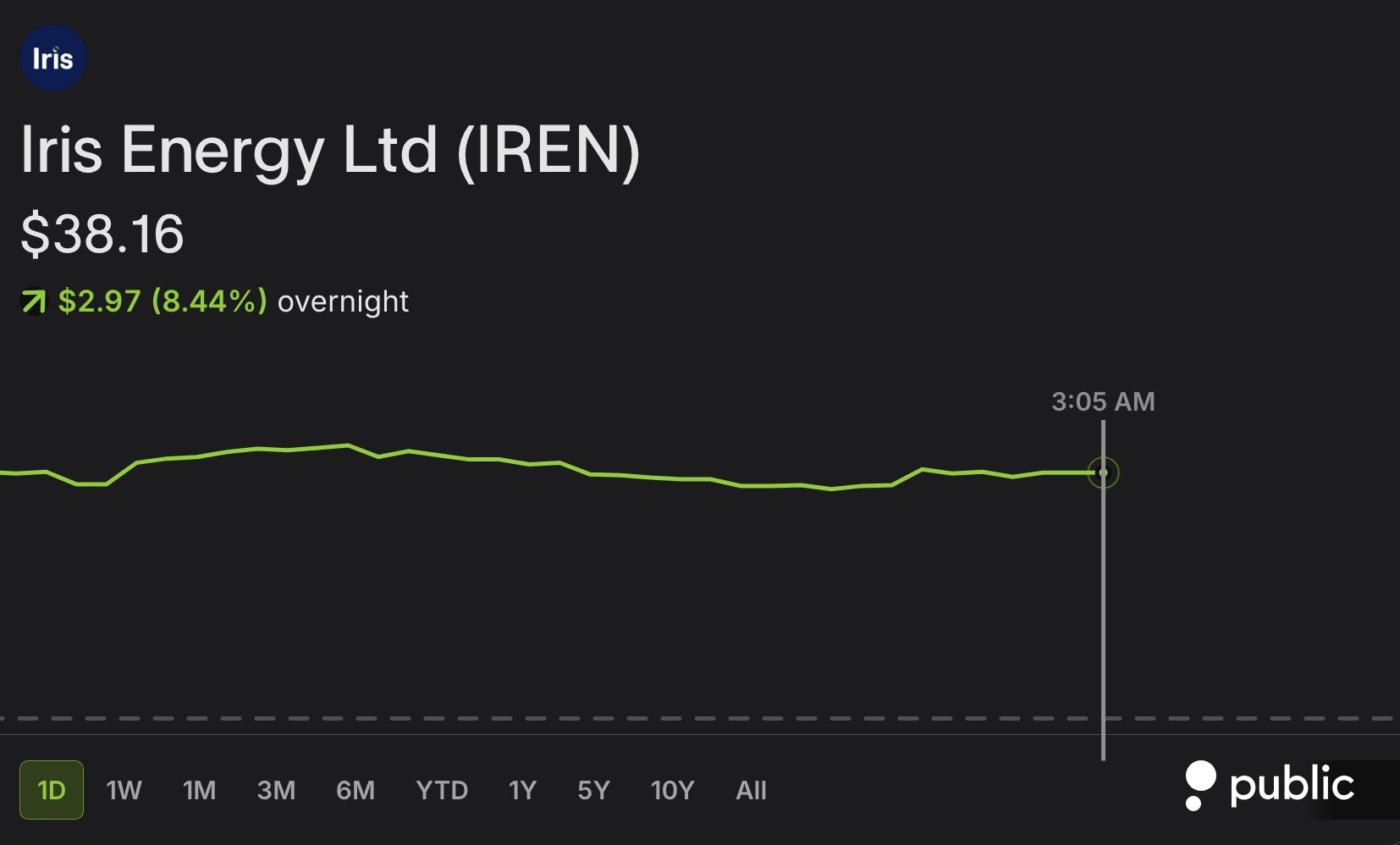The height and width of the screenshot is (845, 1400).
Task: Switch to the 1M time range
Action: (200, 790)
